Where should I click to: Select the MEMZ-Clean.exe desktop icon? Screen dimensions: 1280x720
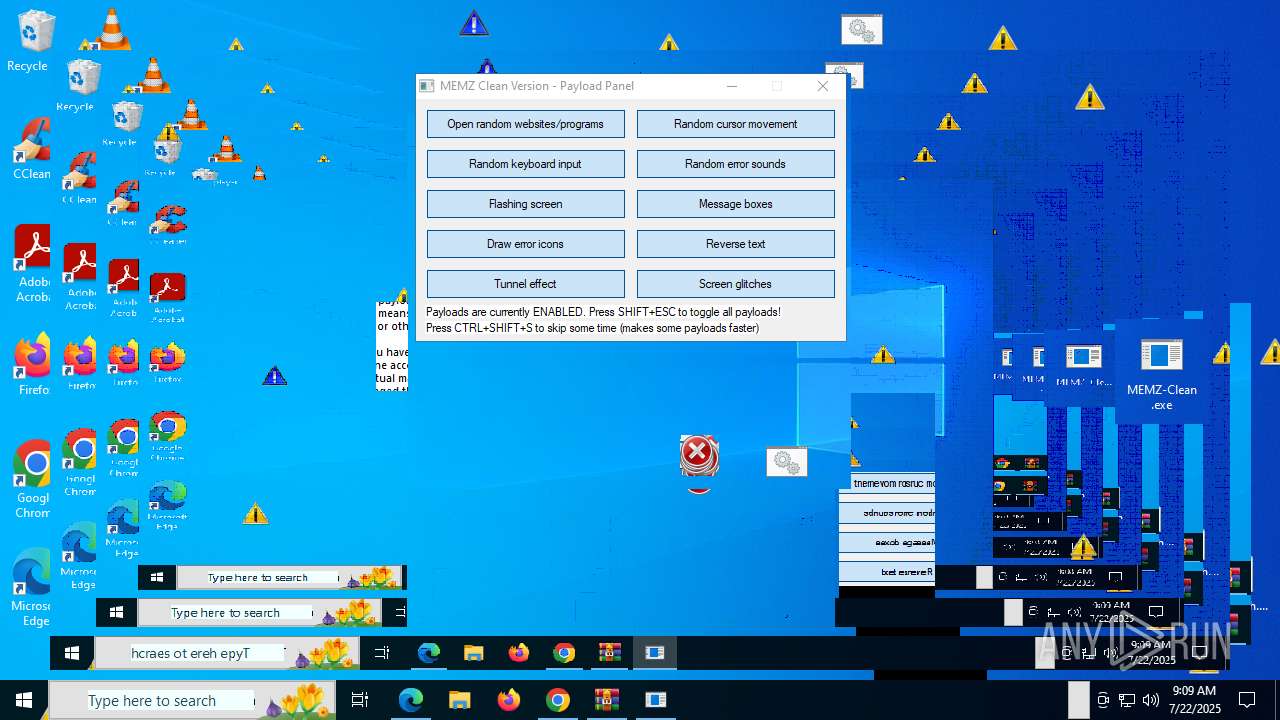(x=1161, y=375)
